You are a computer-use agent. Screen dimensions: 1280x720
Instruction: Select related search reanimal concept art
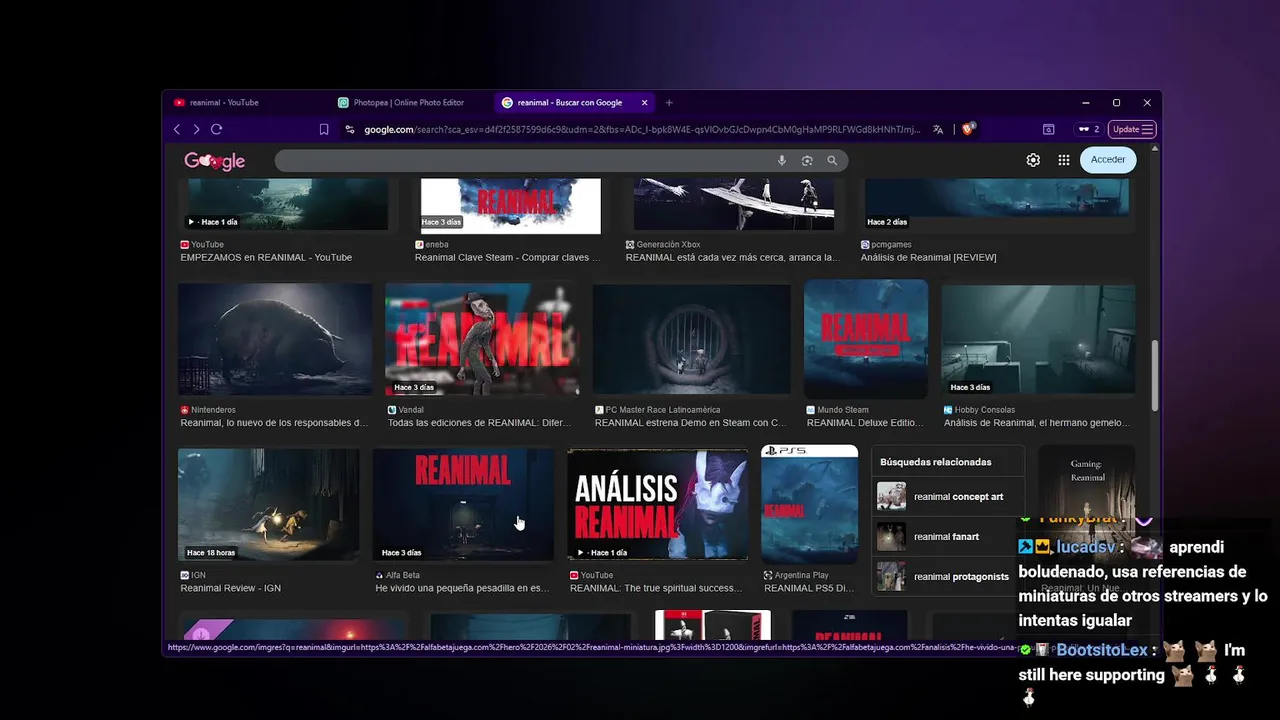coord(948,496)
